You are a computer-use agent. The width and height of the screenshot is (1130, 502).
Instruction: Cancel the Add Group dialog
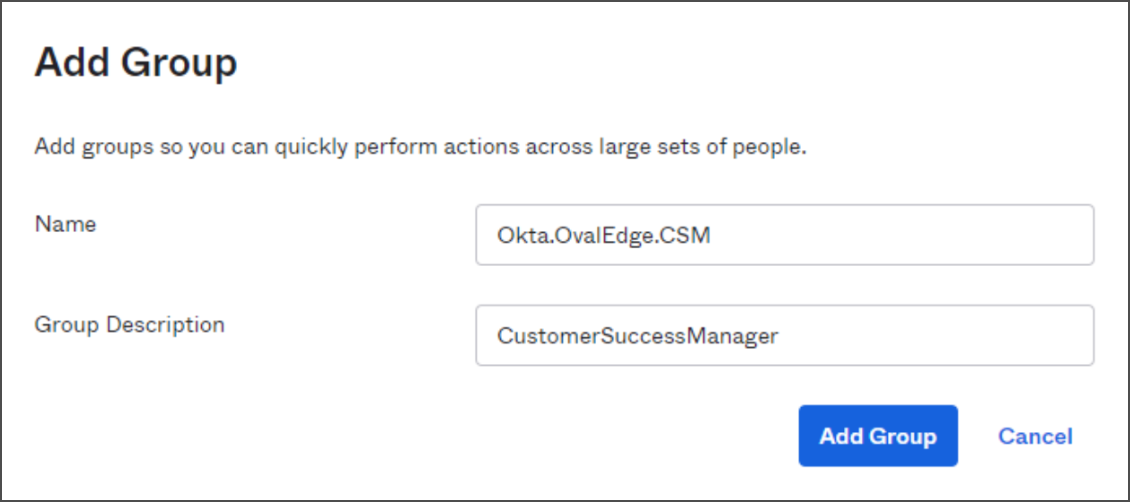click(x=1035, y=436)
